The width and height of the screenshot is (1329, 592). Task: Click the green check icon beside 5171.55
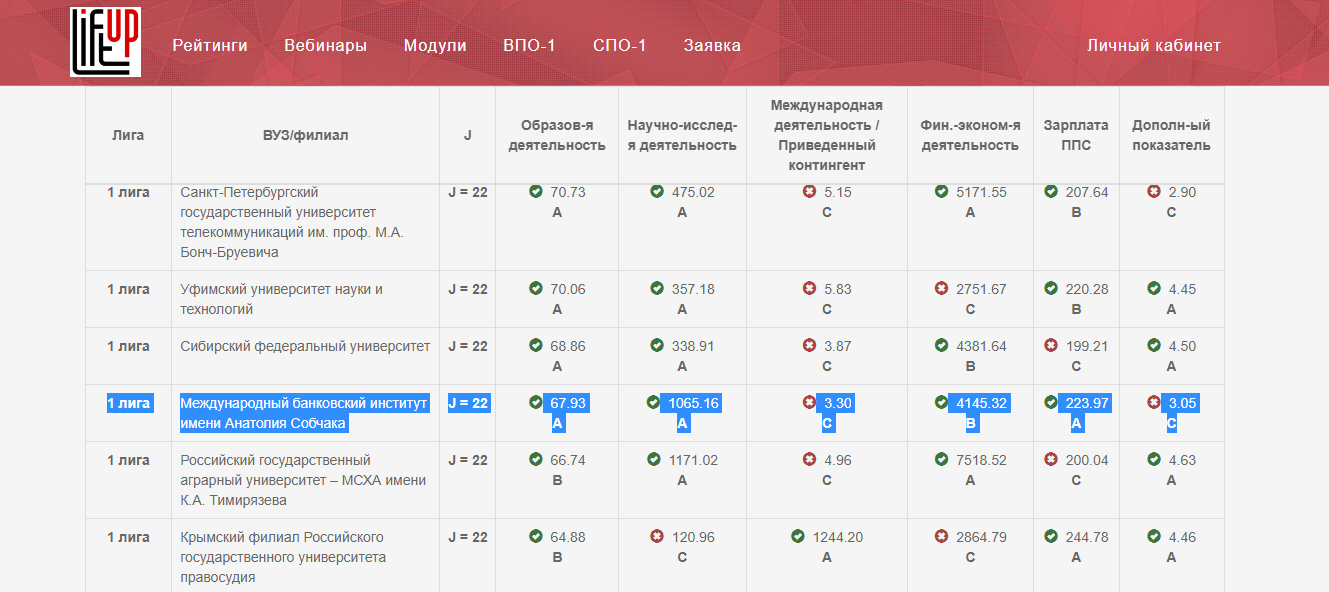click(941, 192)
